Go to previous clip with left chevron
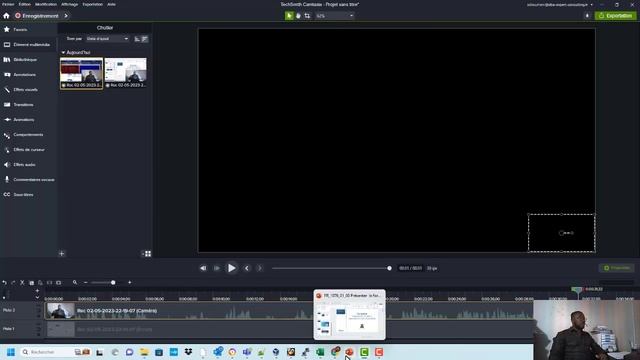Screen dimensions: 640x360 [x=247, y=268]
